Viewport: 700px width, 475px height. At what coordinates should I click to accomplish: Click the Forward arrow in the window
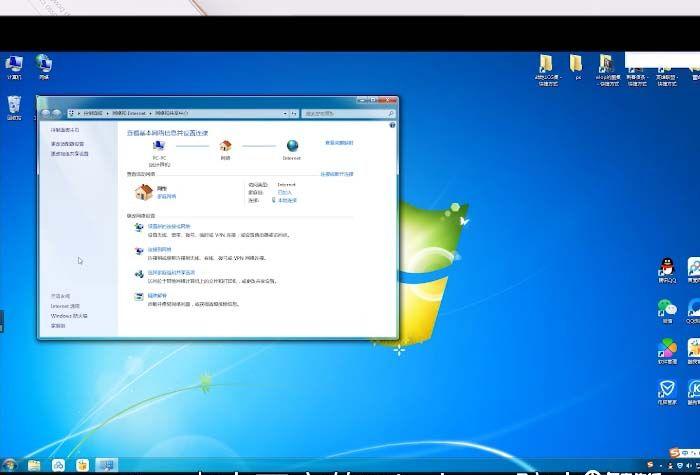pyautogui.click(x=57, y=113)
